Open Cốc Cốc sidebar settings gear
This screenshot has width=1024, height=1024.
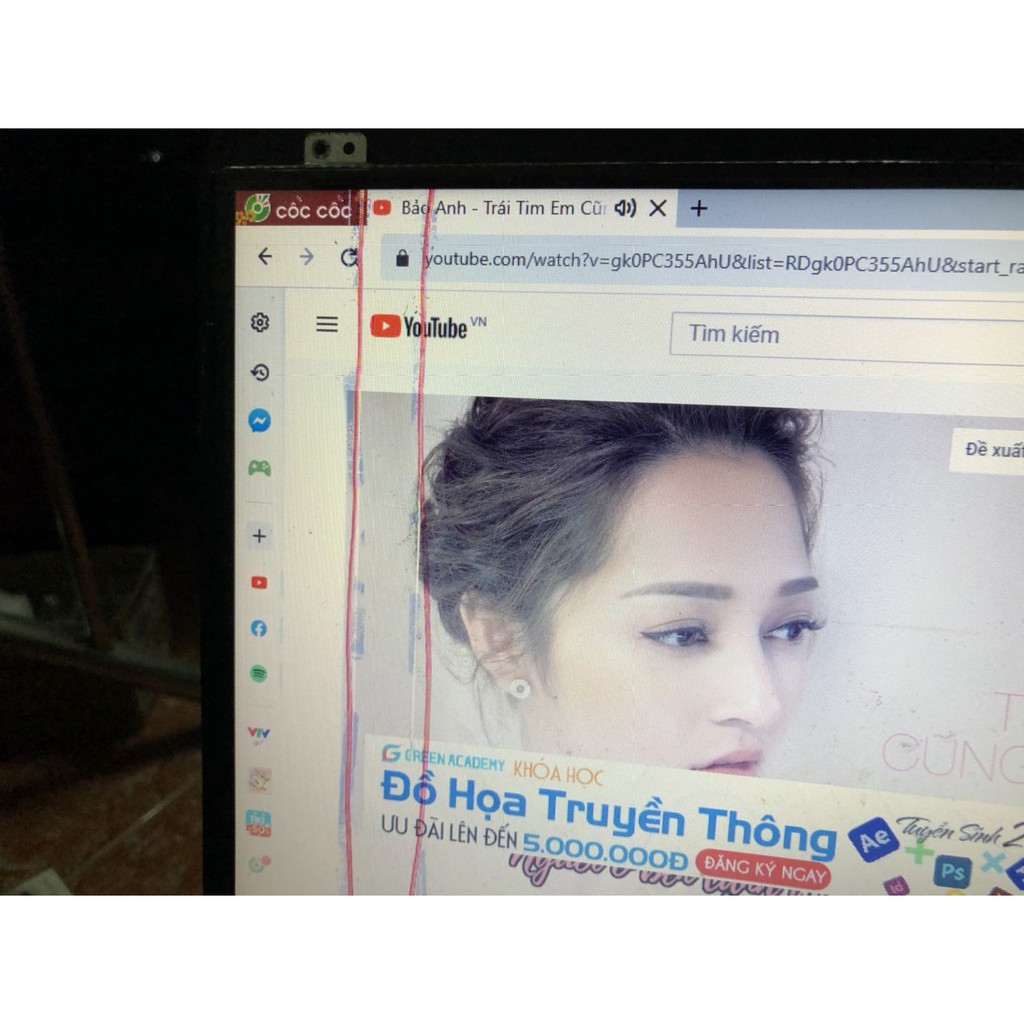260,322
